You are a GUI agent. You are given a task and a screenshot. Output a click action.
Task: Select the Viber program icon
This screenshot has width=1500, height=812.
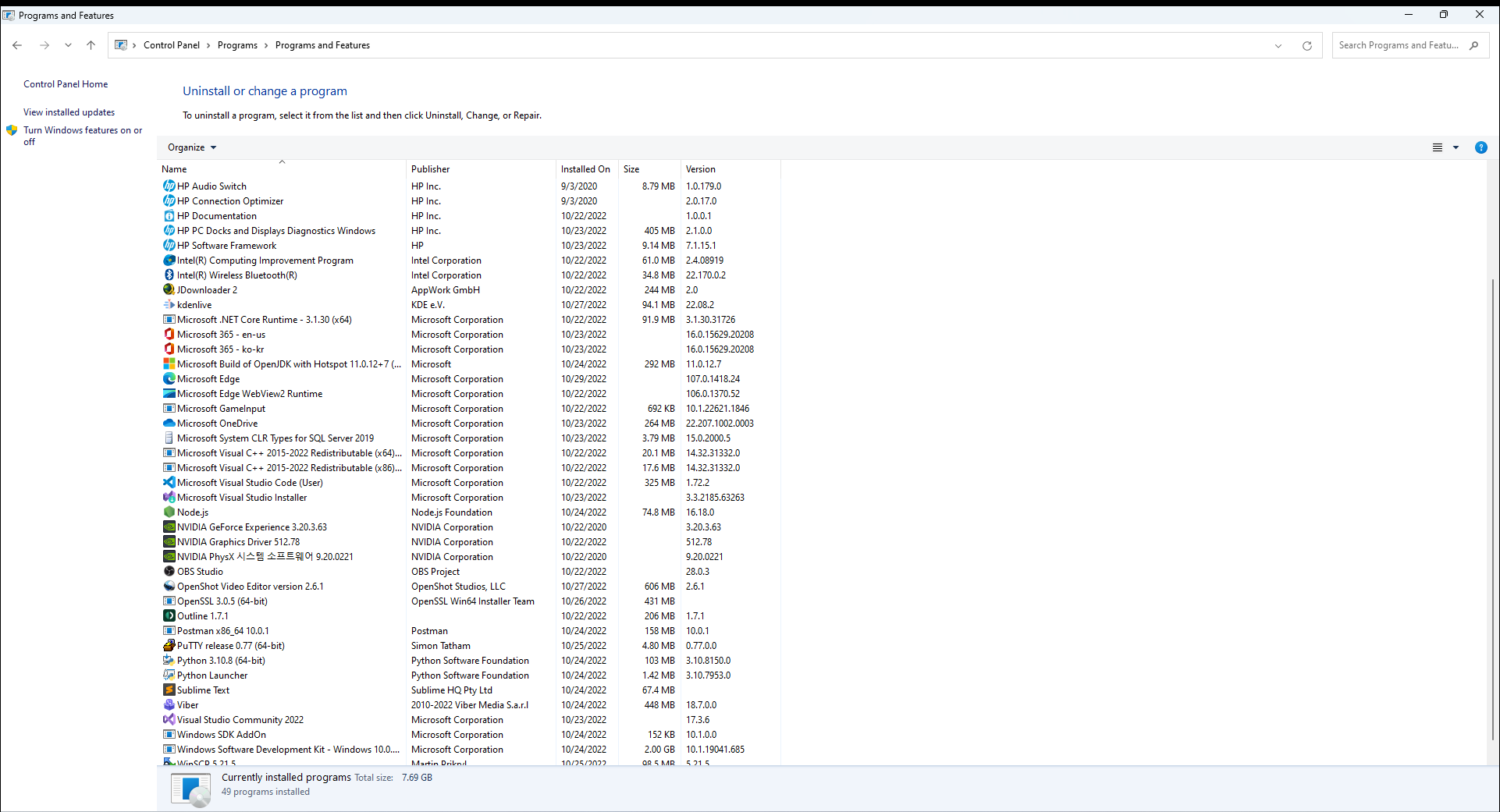[x=169, y=704]
